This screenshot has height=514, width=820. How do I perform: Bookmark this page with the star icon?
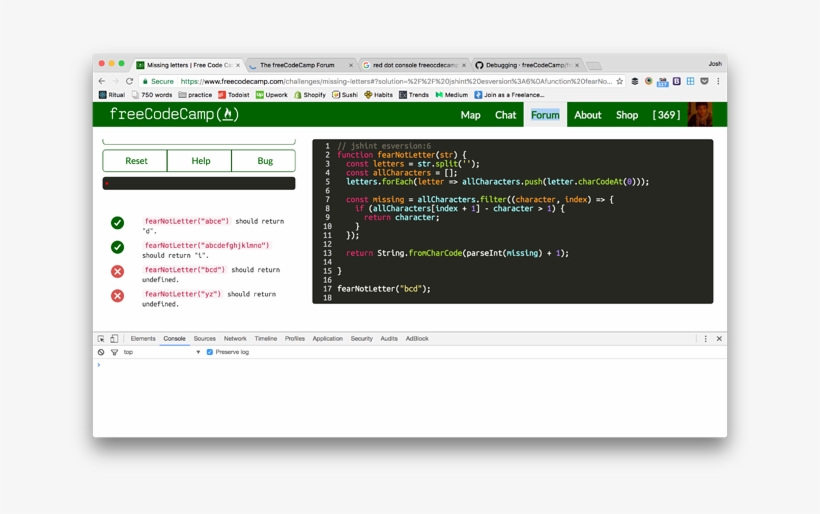click(620, 81)
